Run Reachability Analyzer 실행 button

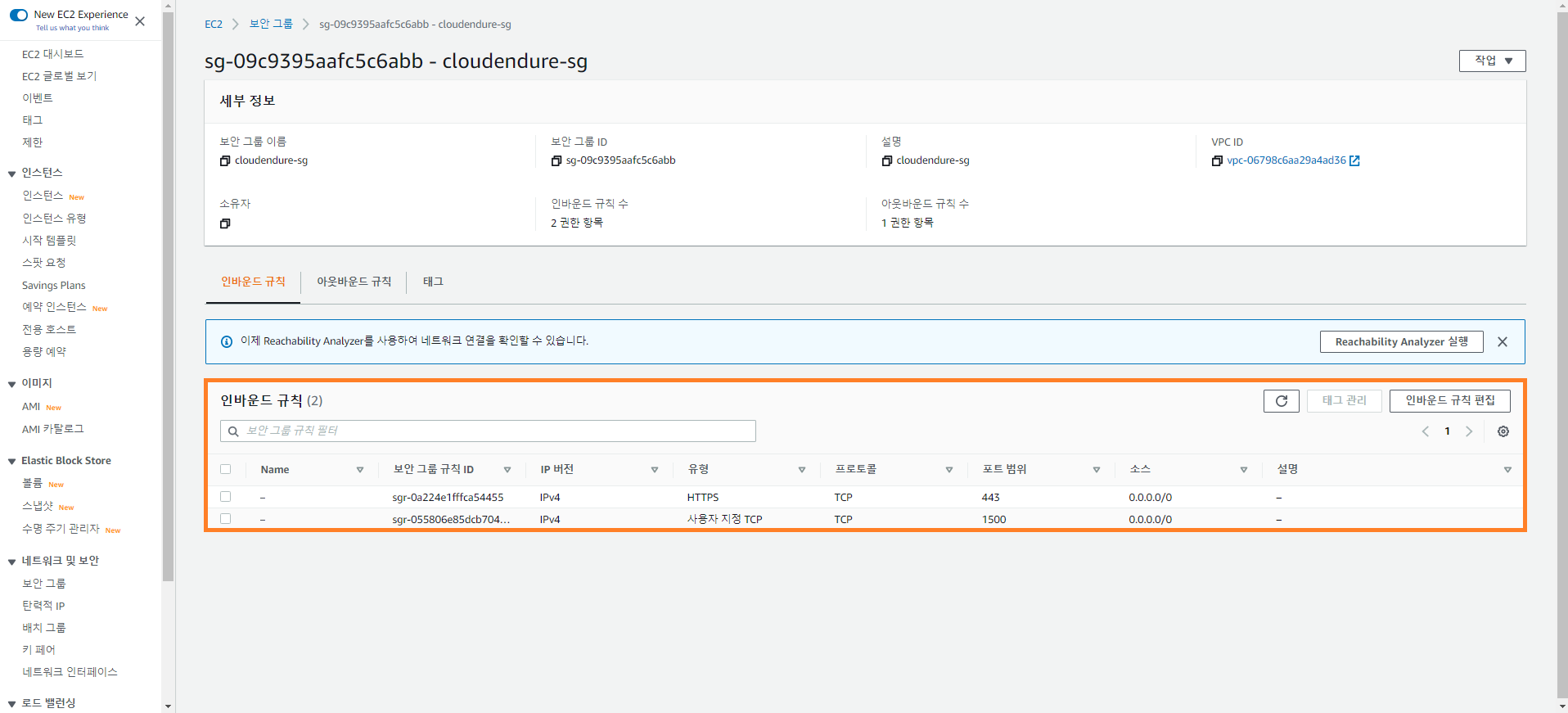pyautogui.click(x=1401, y=342)
